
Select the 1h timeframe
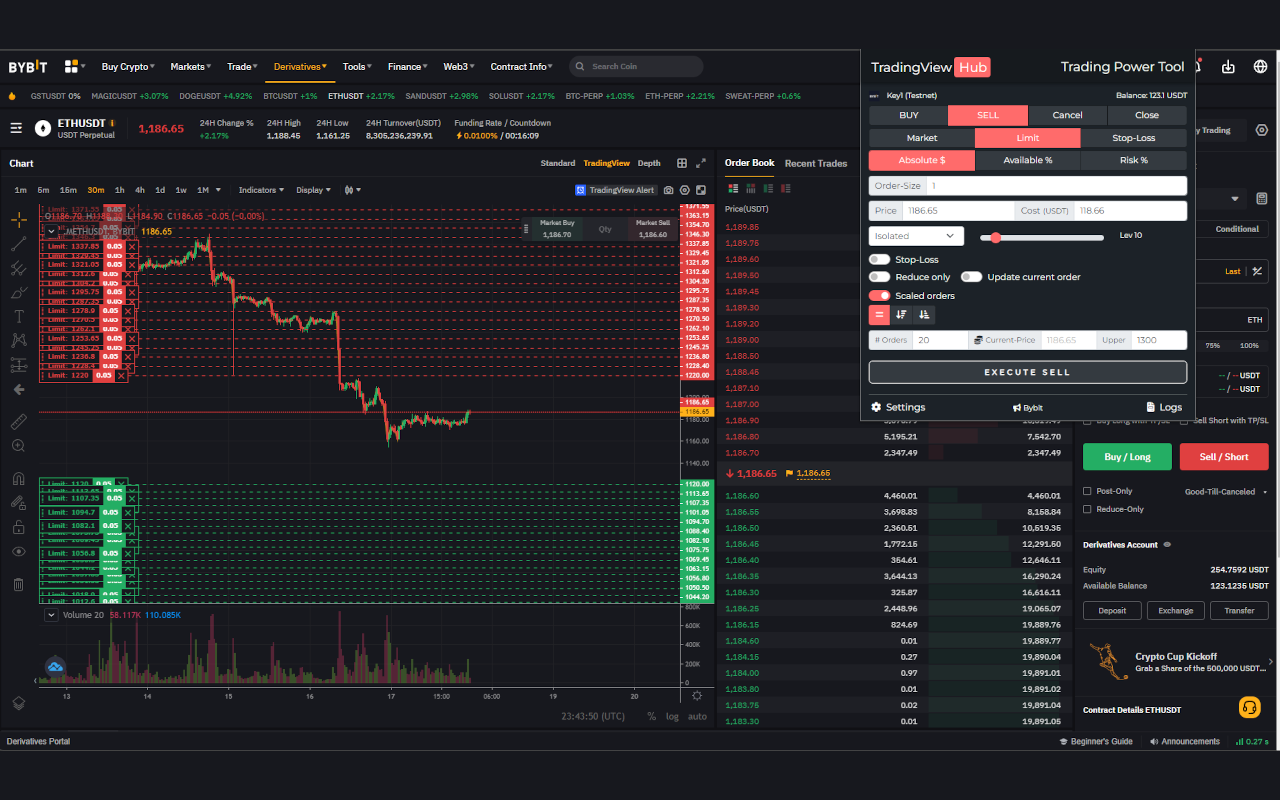tap(120, 190)
